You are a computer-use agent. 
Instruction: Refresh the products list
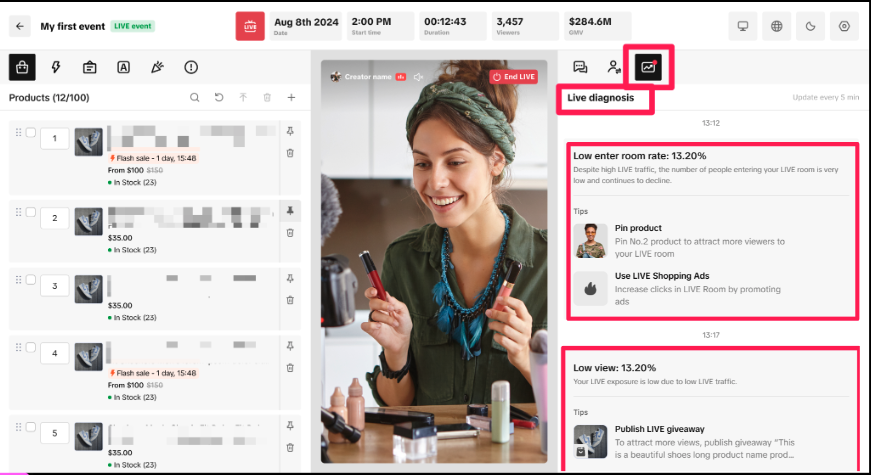(219, 98)
